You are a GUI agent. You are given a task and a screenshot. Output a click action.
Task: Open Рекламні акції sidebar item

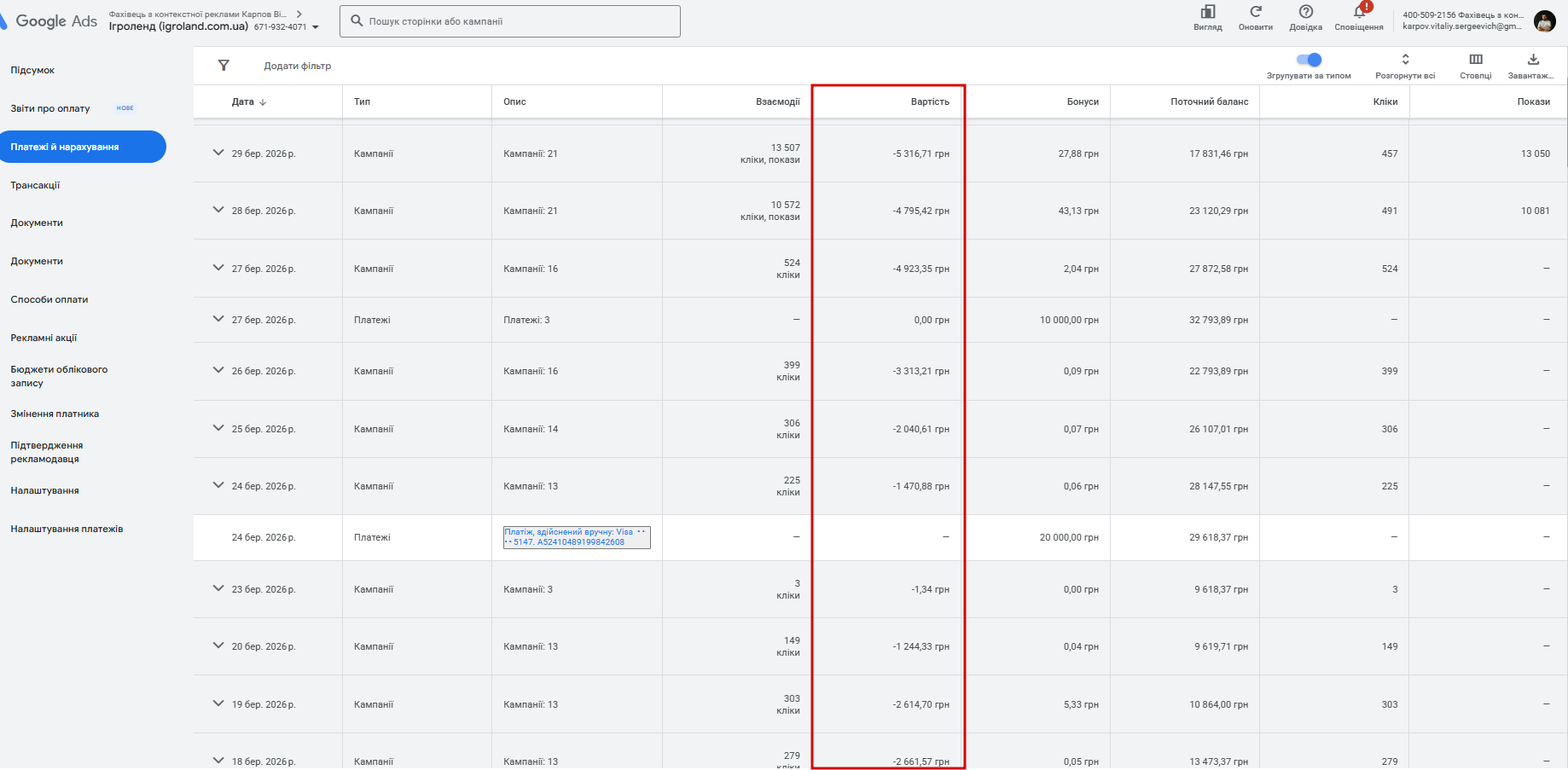pyautogui.click(x=44, y=338)
